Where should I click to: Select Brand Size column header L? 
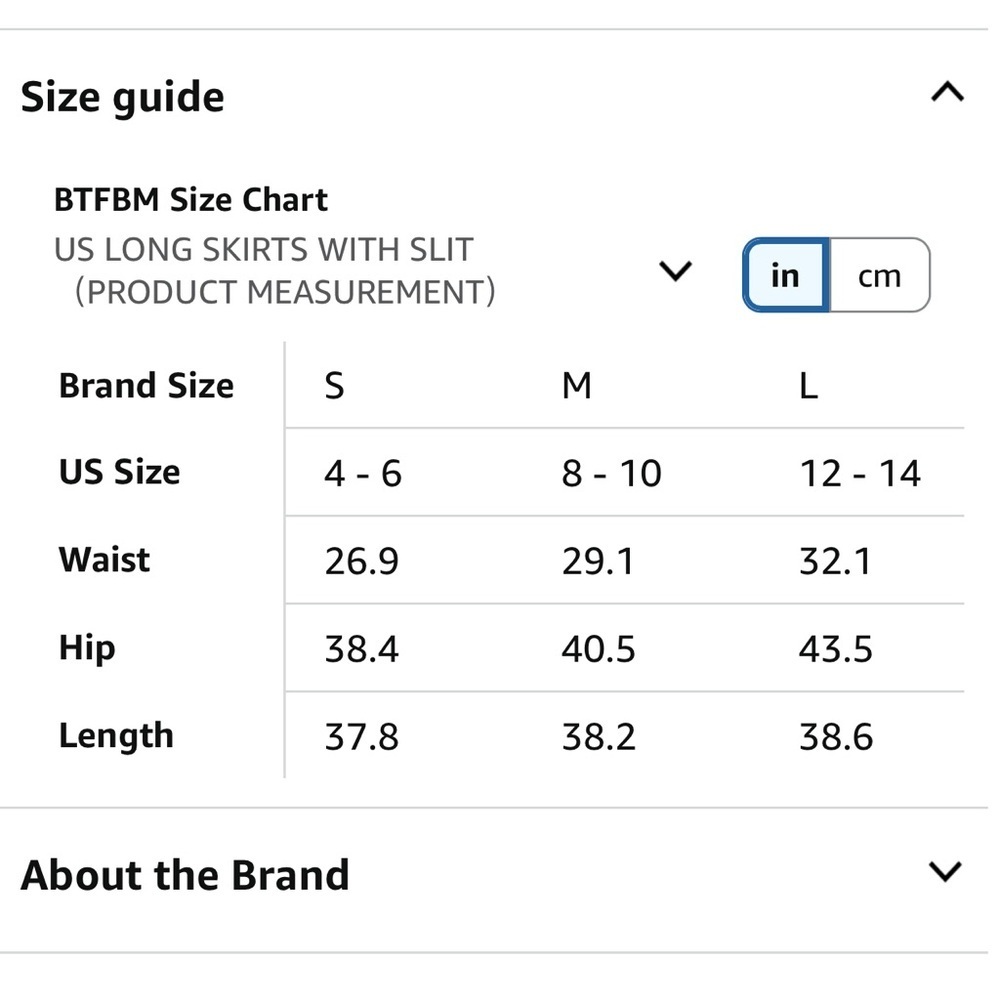click(806, 385)
